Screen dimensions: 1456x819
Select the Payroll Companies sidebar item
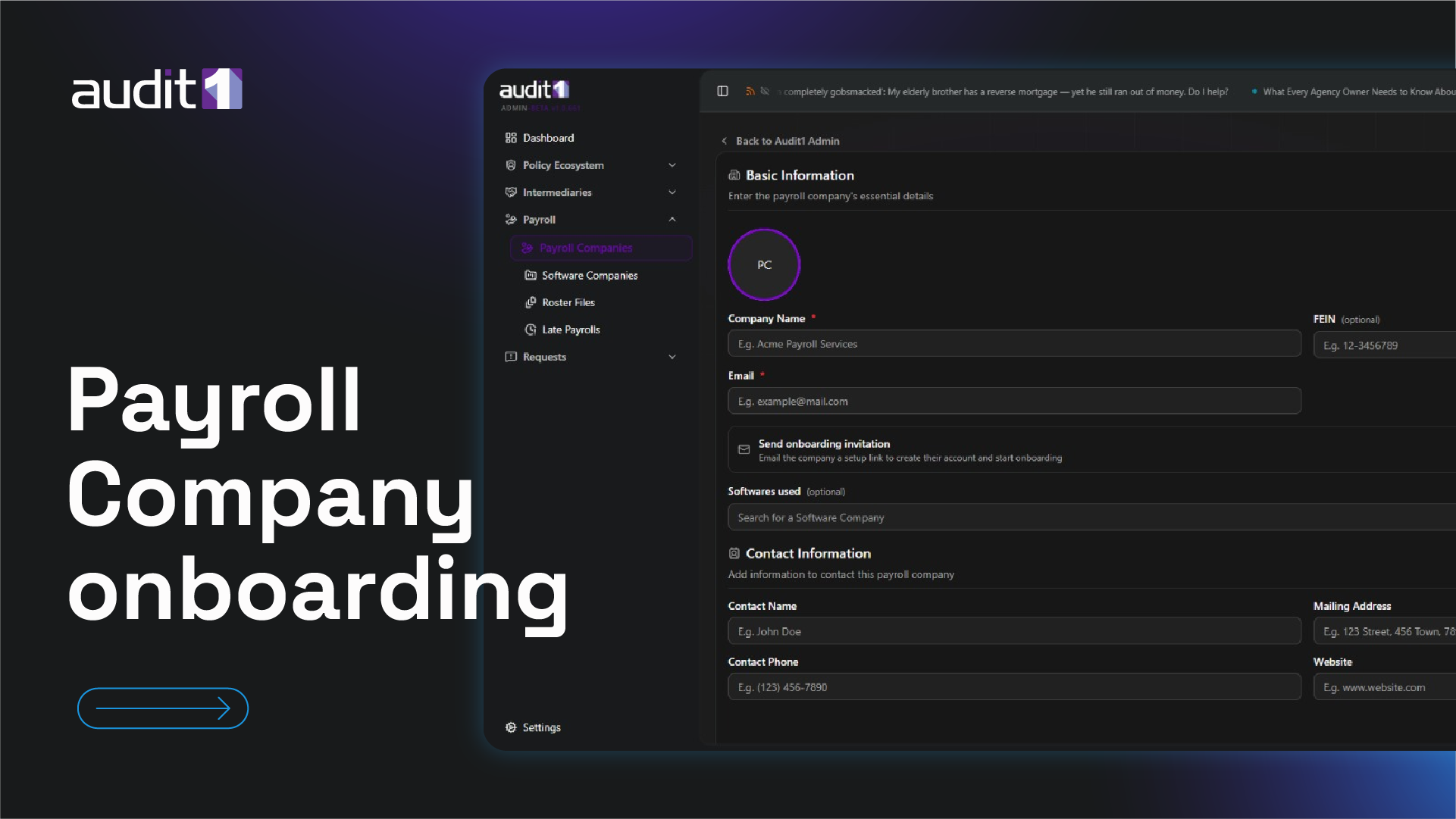pyautogui.click(x=586, y=248)
